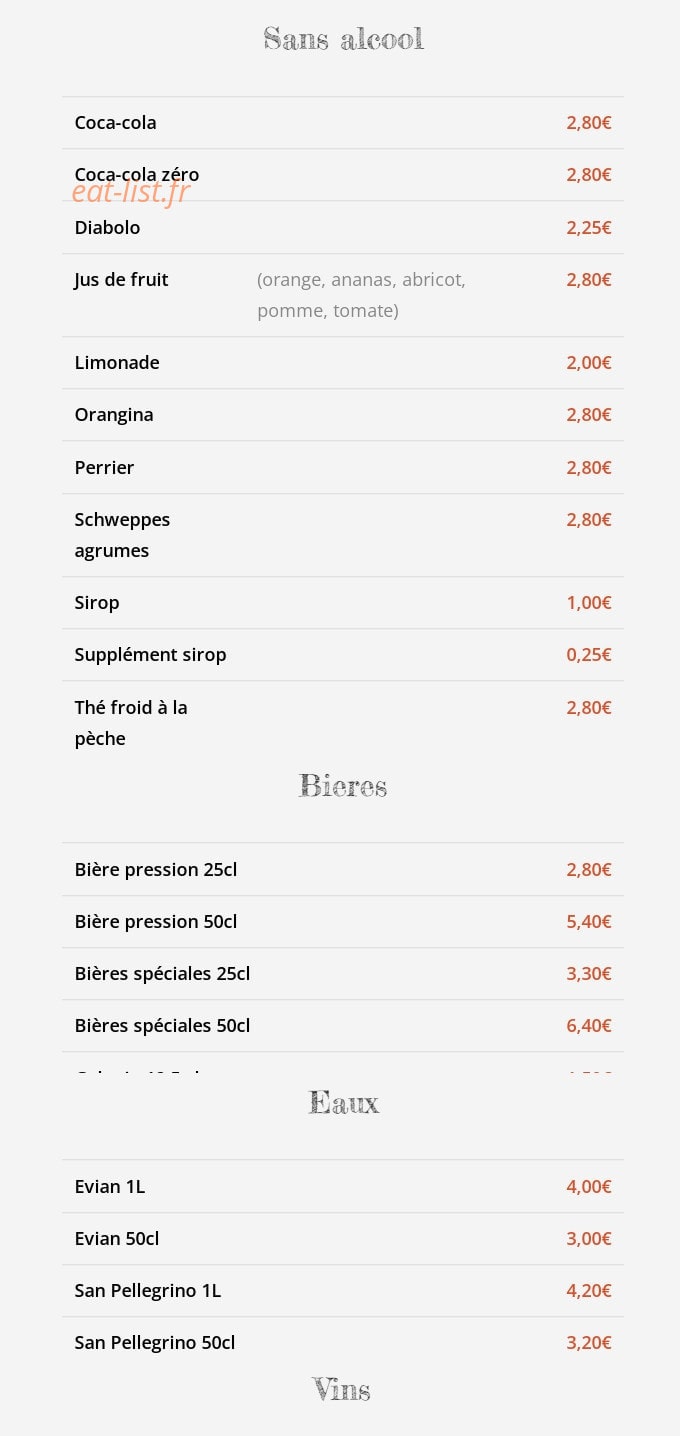Screen dimensions: 680x1436
Task: Click the Sans alcool section heading
Action: pyautogui.click(x=343, y=39)
